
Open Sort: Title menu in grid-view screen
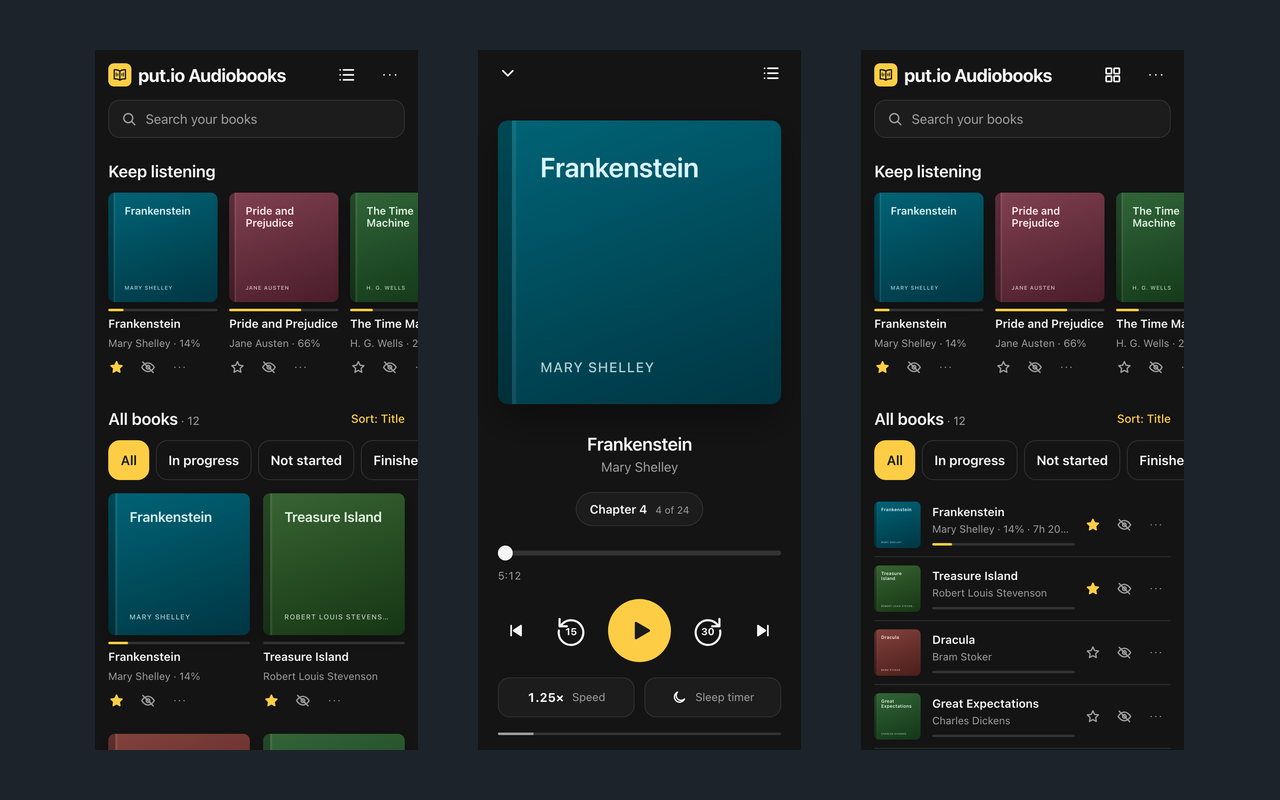pyautogui.click(x=378, y=419)
